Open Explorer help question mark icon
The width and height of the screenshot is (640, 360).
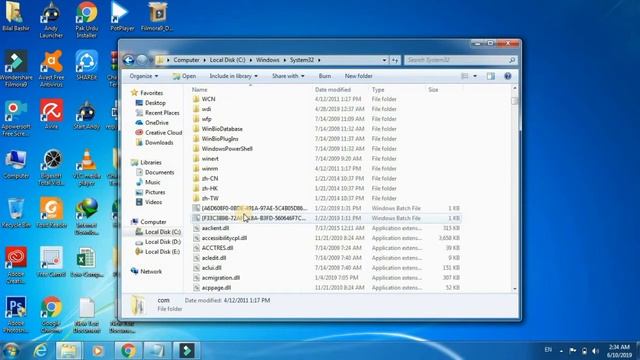click(508, 76)
